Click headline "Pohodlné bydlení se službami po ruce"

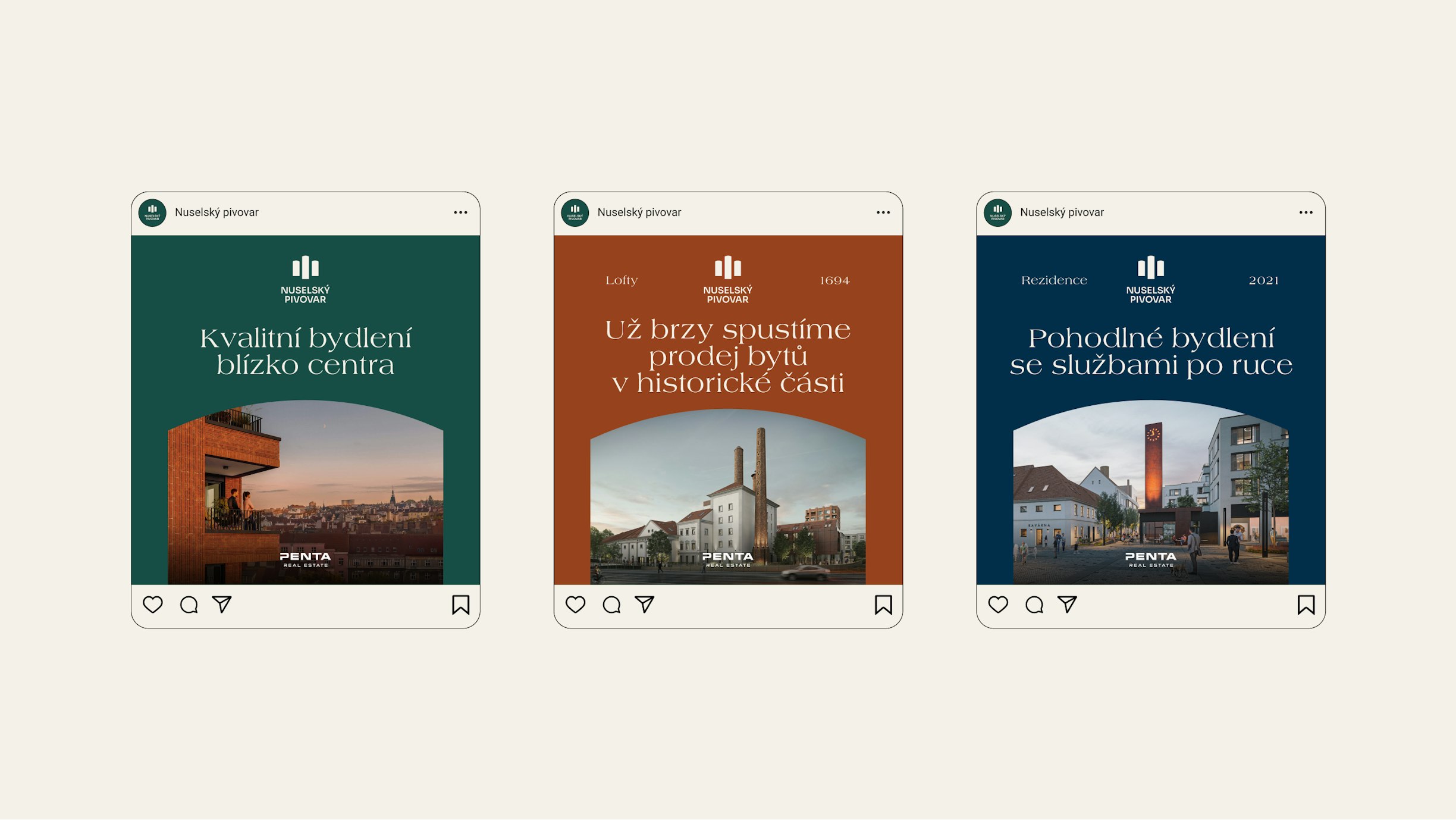1151,352
